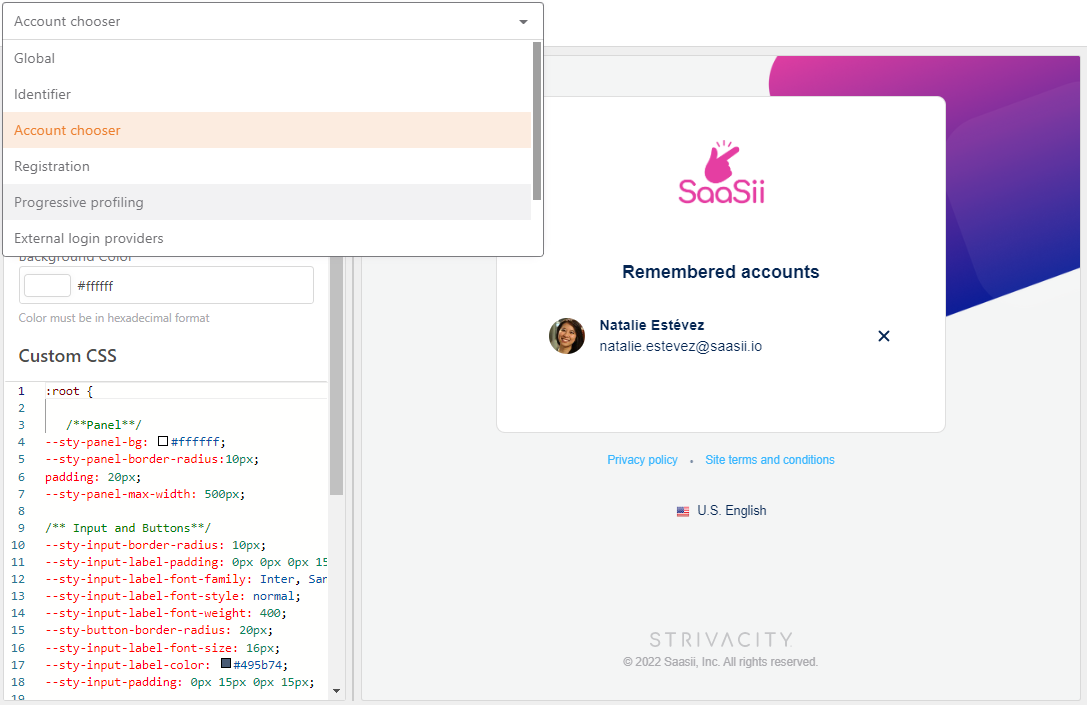Click the #495b74 color square in line 17

tap(225, 663)
